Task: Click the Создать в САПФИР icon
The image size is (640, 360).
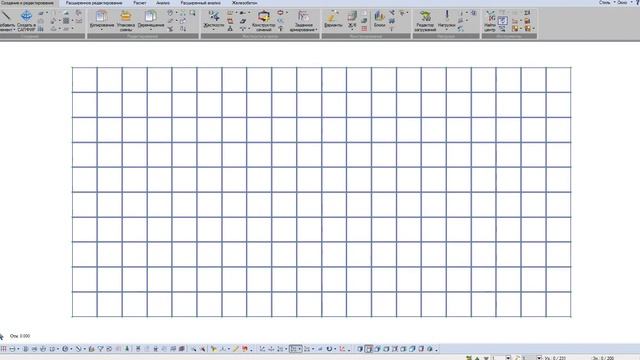Action: [26, 16]
